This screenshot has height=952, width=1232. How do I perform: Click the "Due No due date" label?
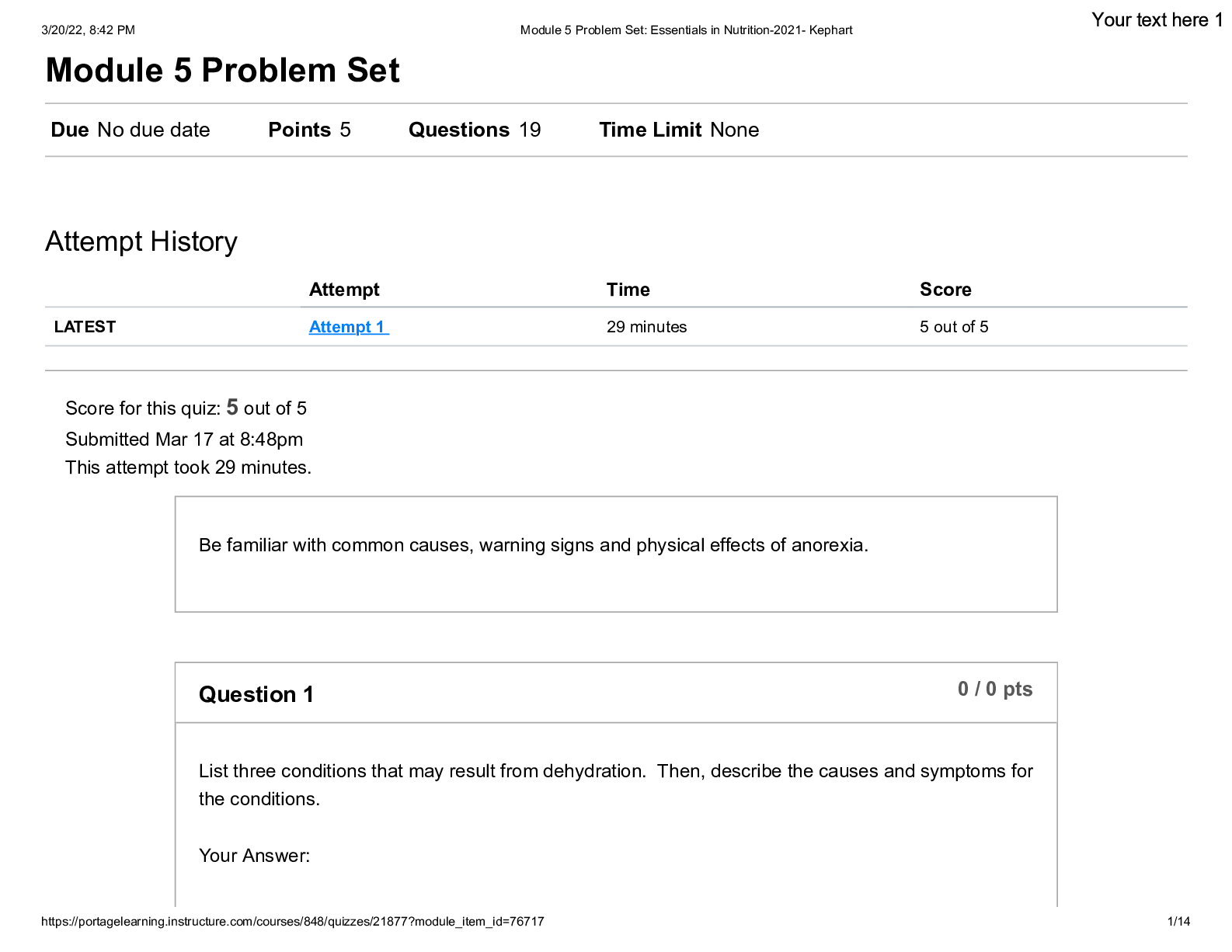[131, 130]
